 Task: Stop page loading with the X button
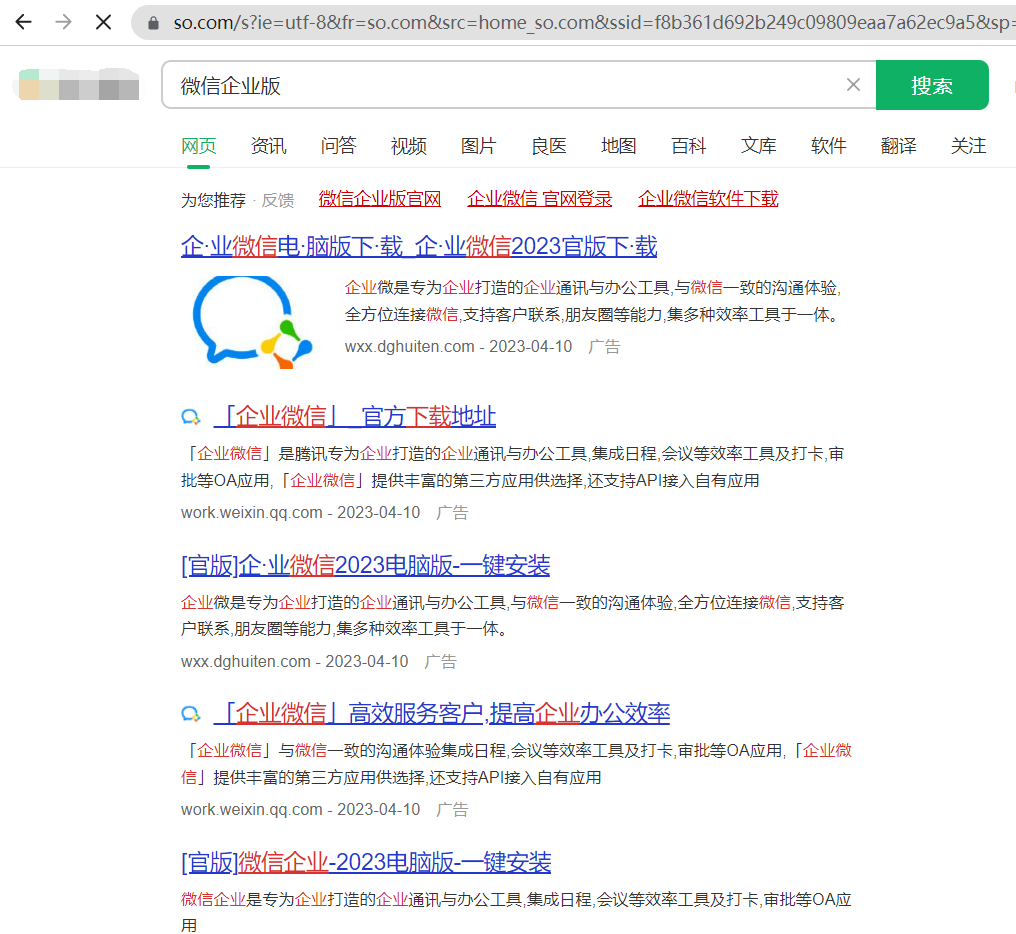103,23
